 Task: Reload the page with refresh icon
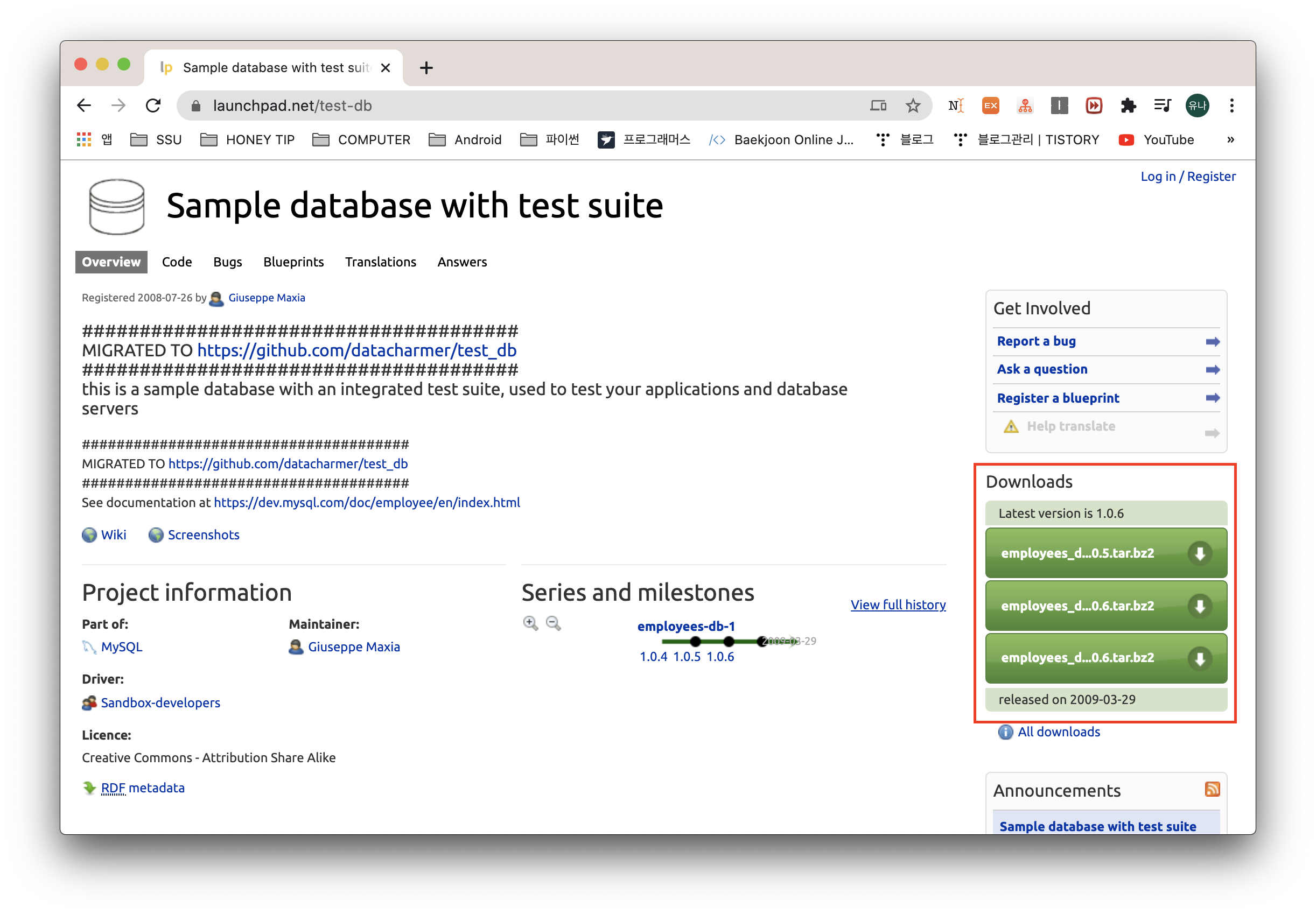click(153, 106)
